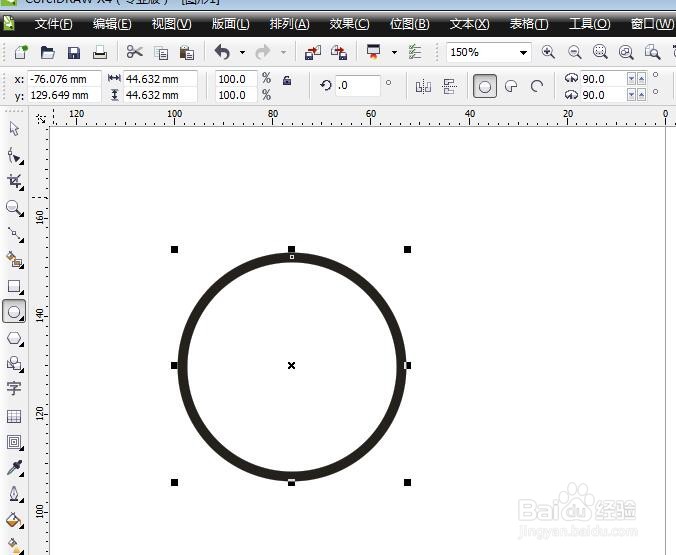Mirror the object horizontally
The image size is (676, 555).
(x=423, y=87)
